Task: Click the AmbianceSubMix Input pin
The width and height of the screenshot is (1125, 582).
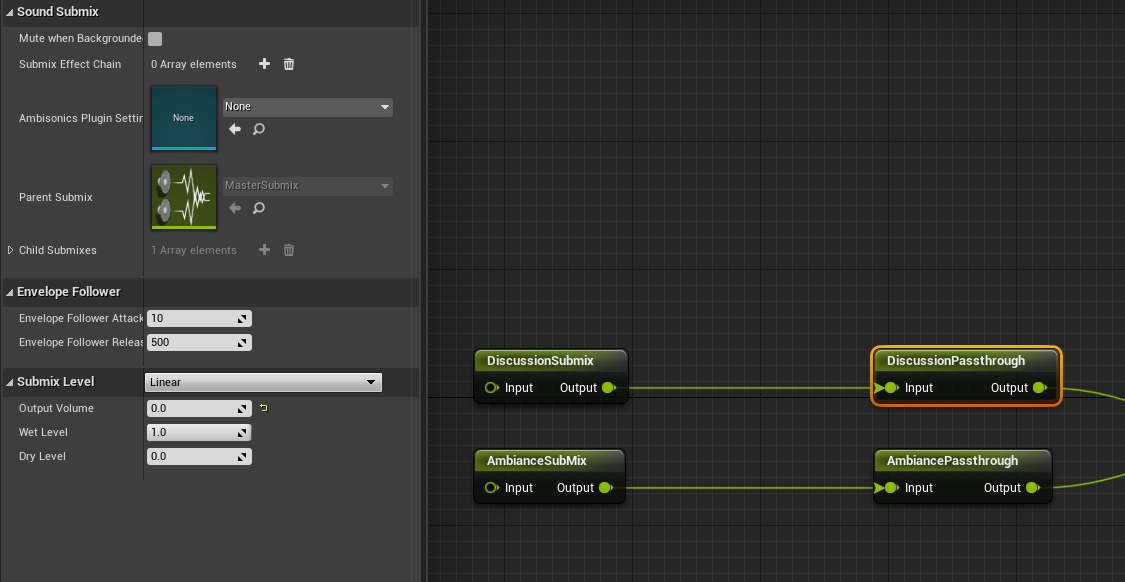Action: point(491,488)
